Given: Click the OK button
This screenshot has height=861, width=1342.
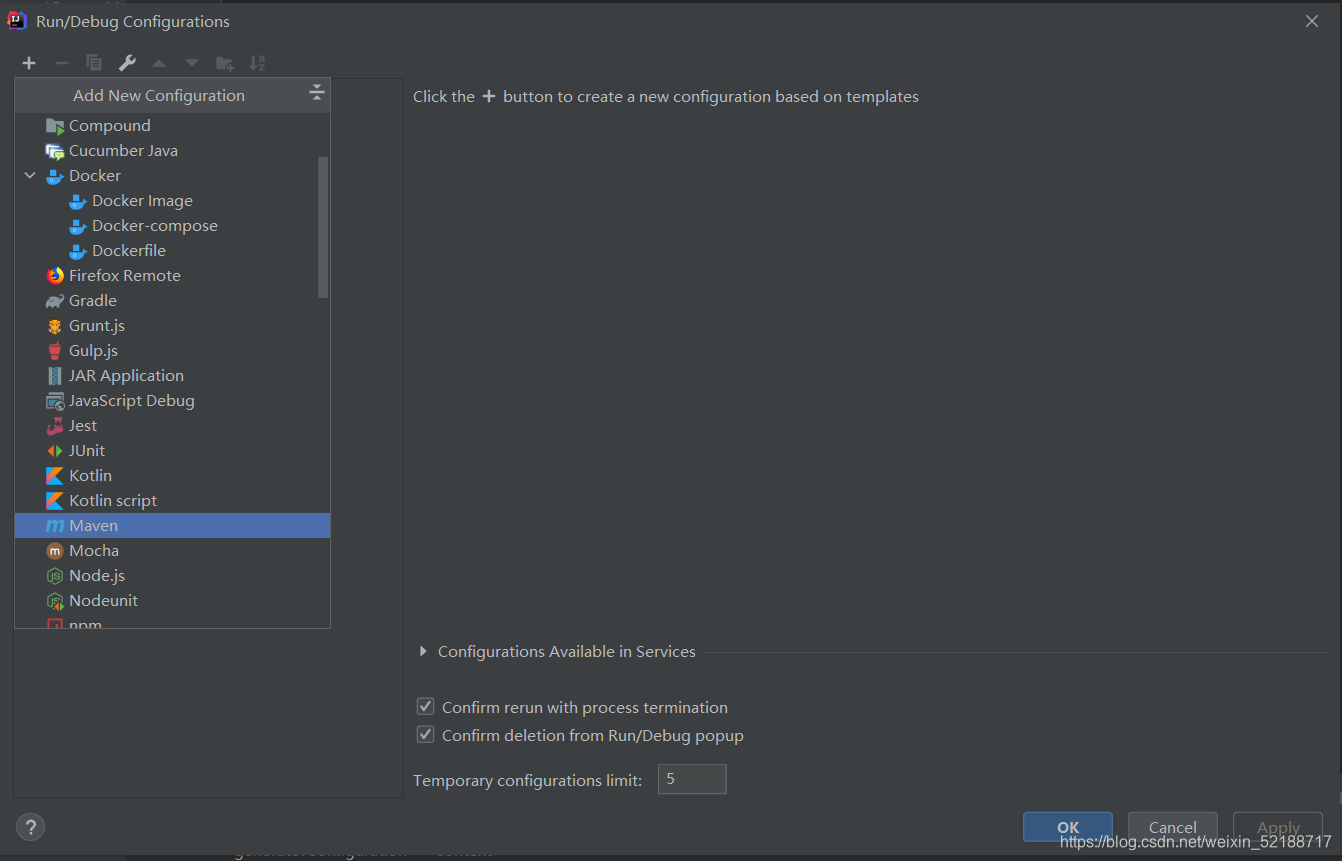Looking at the screenshot, I should tap(1068, 827).
